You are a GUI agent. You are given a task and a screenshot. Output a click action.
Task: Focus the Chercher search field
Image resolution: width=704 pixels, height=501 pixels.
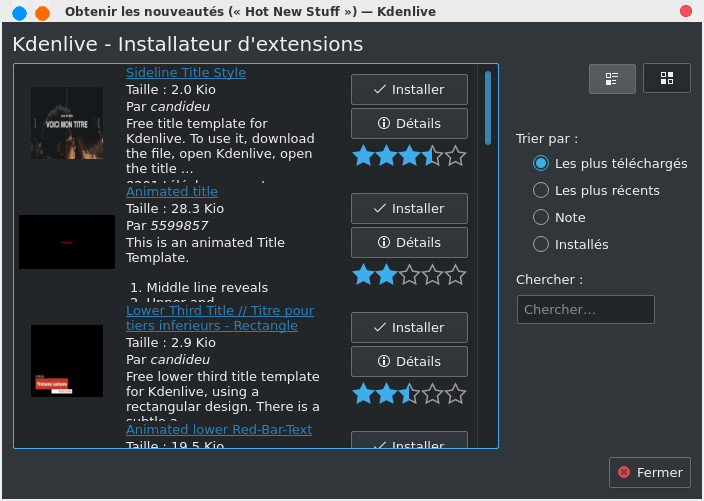pyautogui.click(x=585, y=309)
